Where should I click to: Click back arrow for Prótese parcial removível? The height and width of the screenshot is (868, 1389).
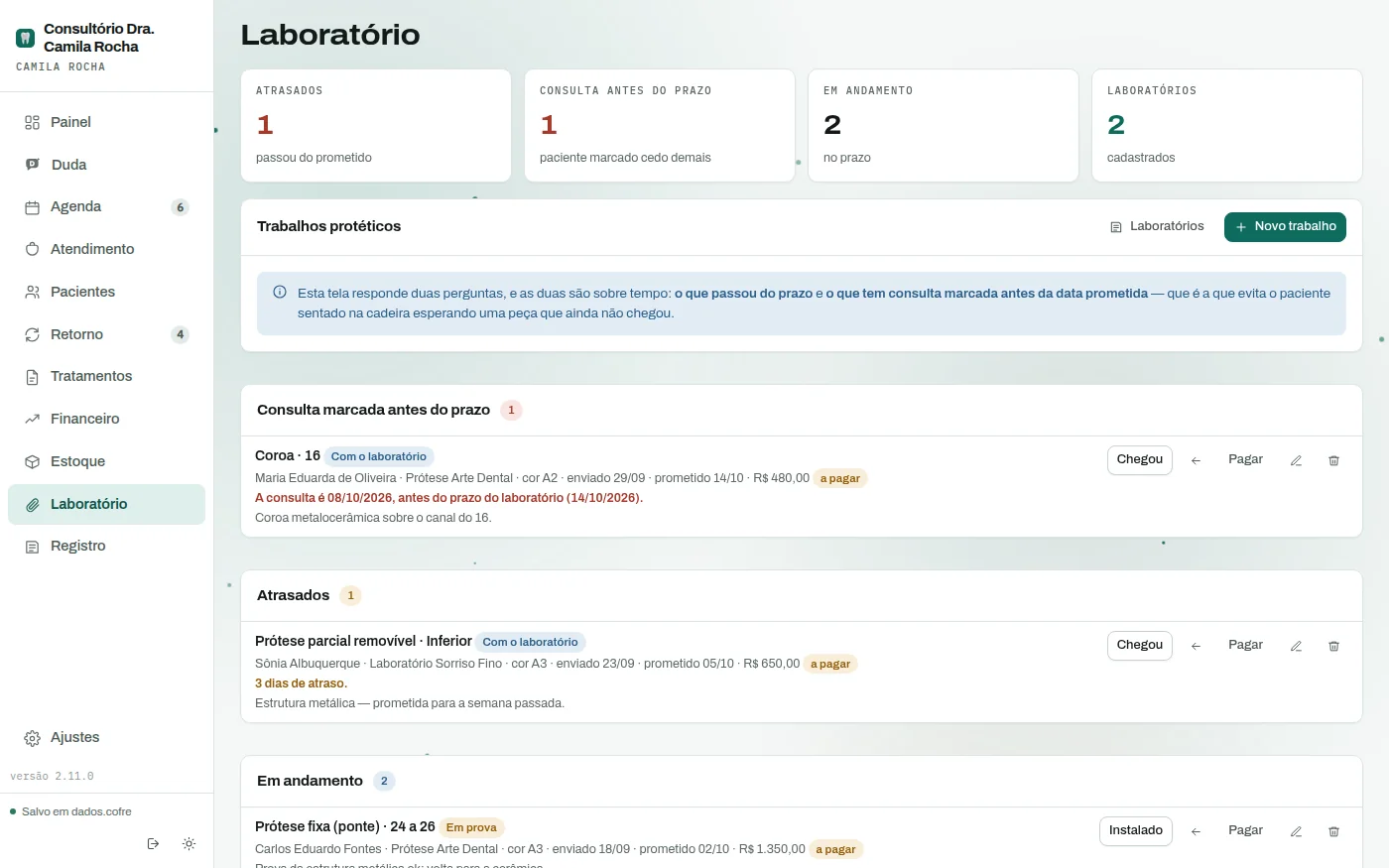coord(1196,646)
